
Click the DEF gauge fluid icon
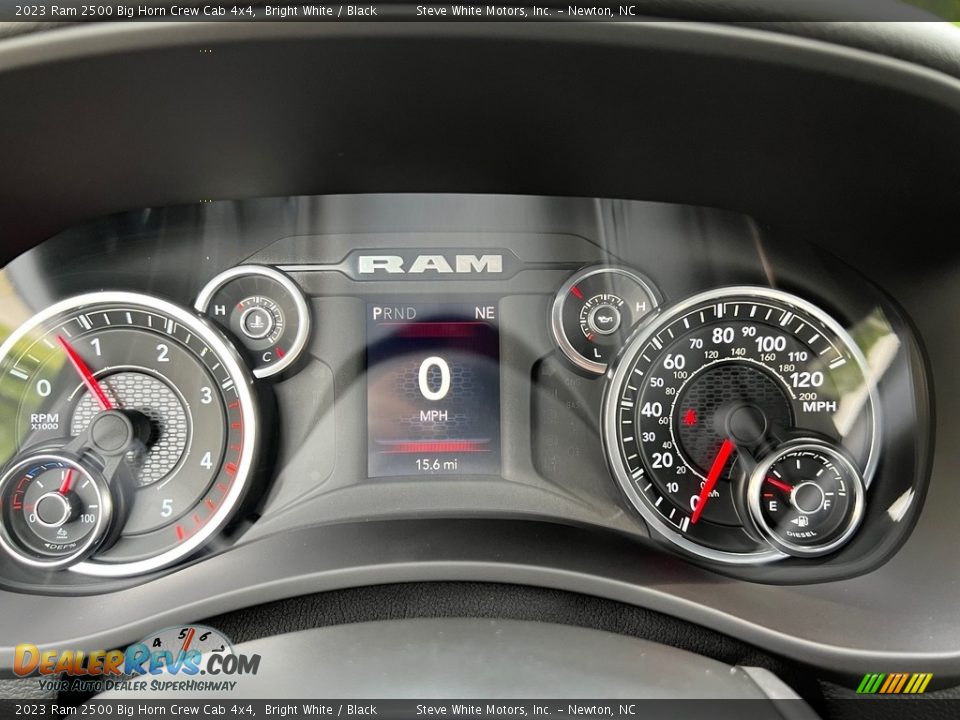[62, 532]
